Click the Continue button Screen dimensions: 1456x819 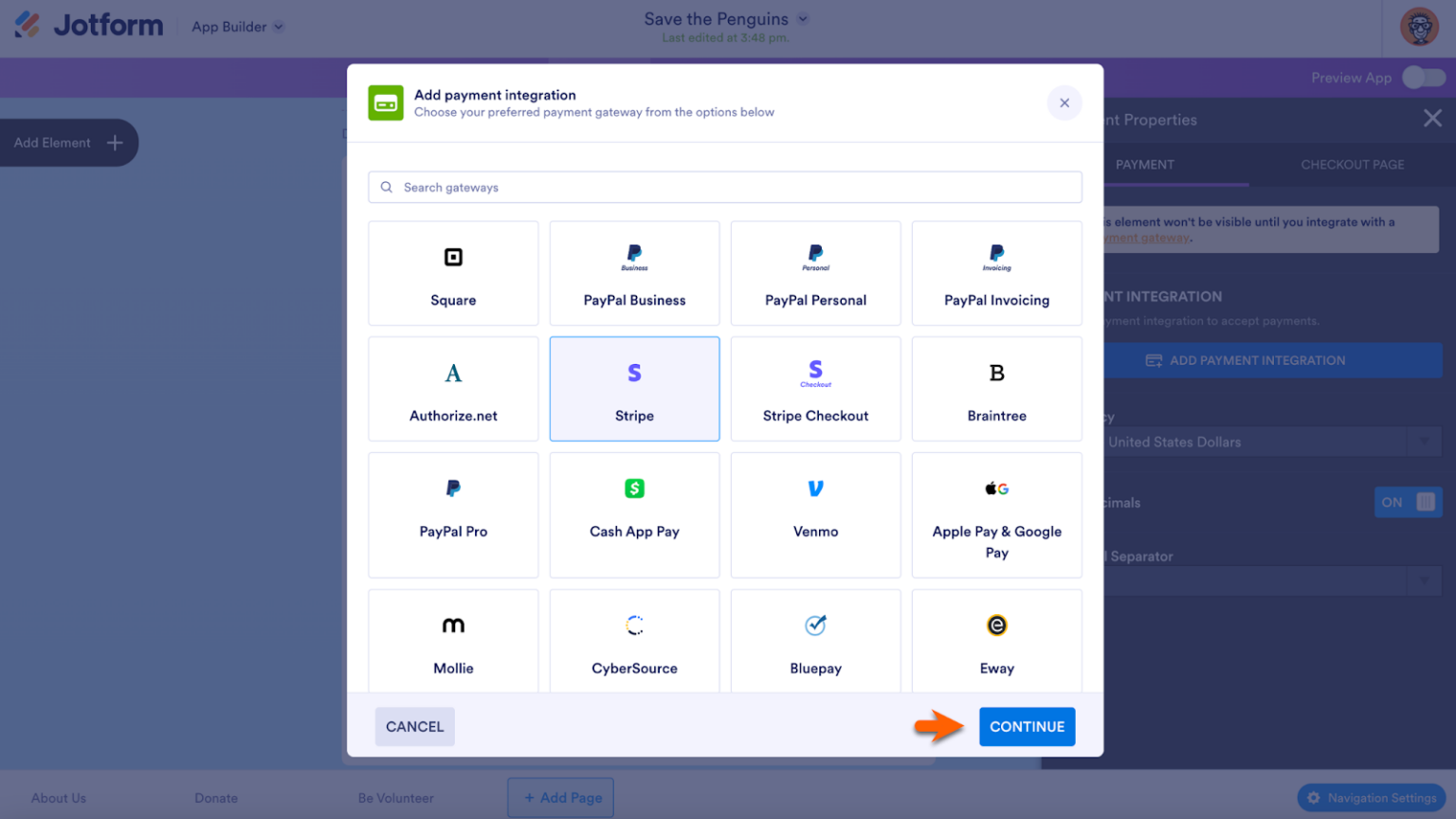point(1027,726)
